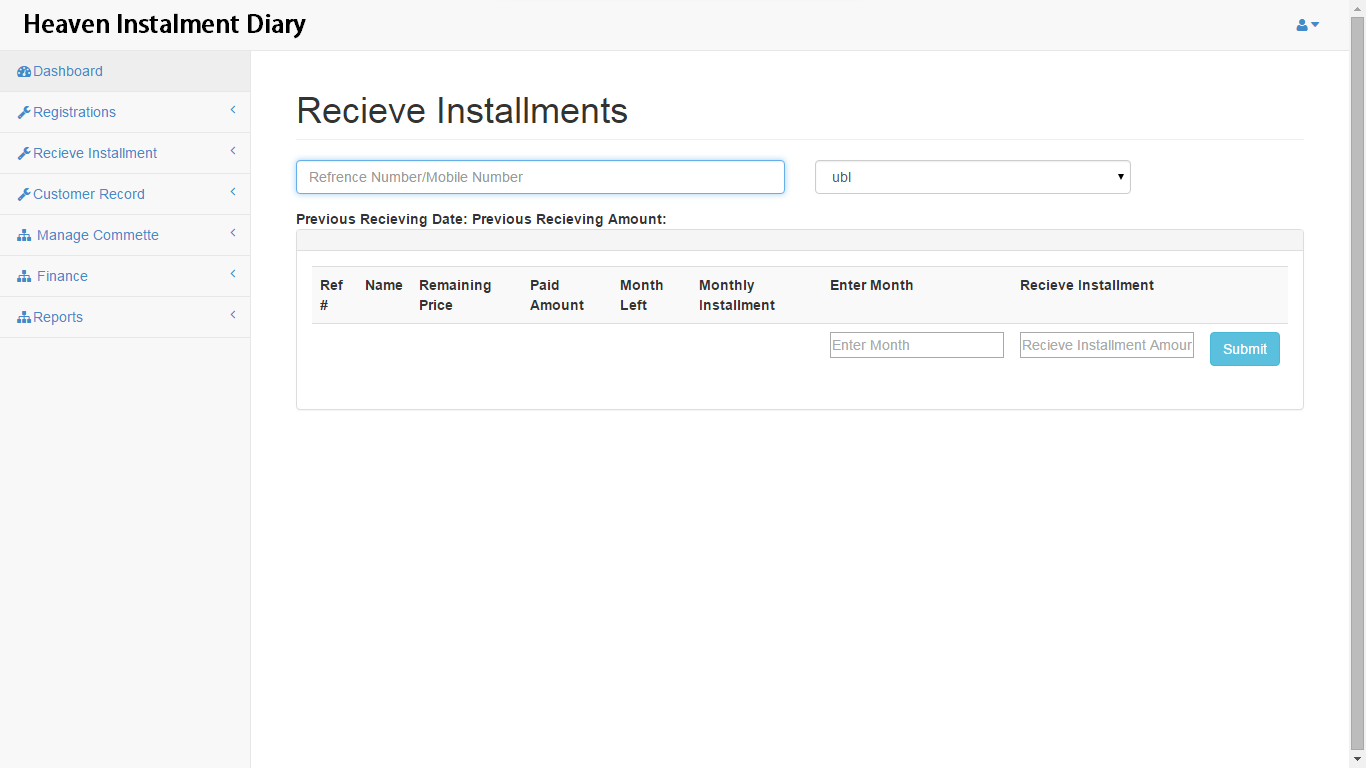Open the user profile icon menu
The height and width of the screenshot is (768, 1366).
click(x=1307, y=25)
